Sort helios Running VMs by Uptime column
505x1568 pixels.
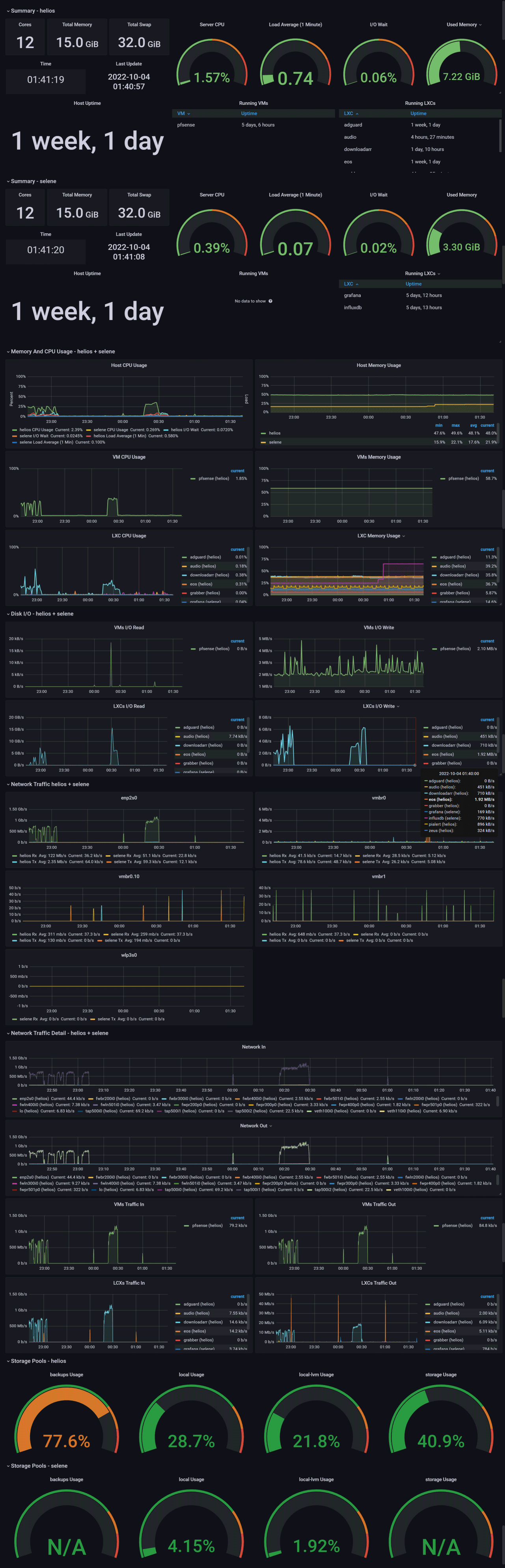[x=248, y=113]
